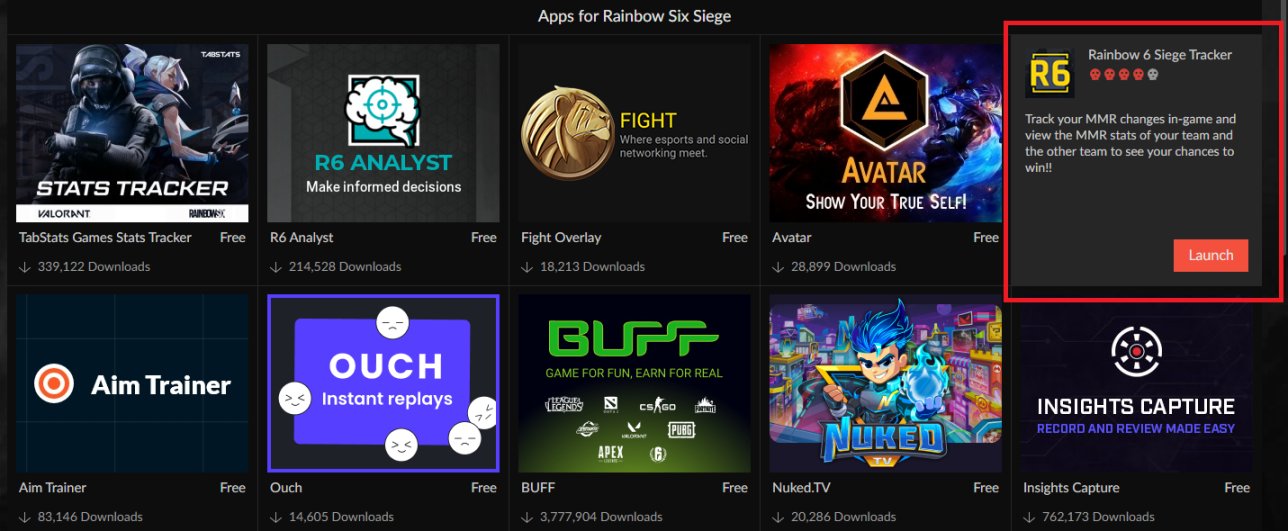The width and height of the screenshot is (1288, 531).
Task: Click the Fight Overlay title text
Action: point(561,237)
